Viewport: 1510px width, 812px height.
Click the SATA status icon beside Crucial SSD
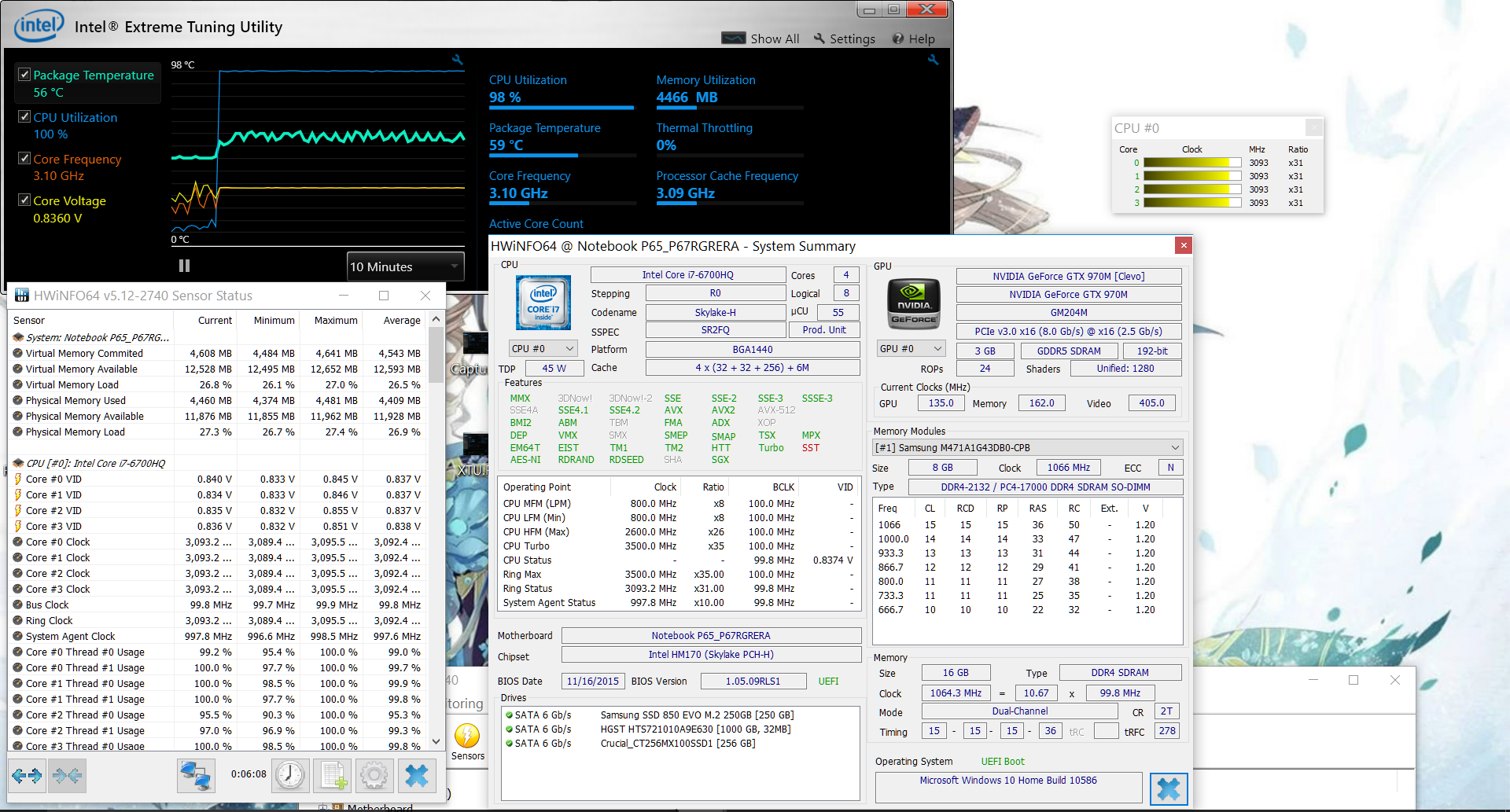coord(509,744)
